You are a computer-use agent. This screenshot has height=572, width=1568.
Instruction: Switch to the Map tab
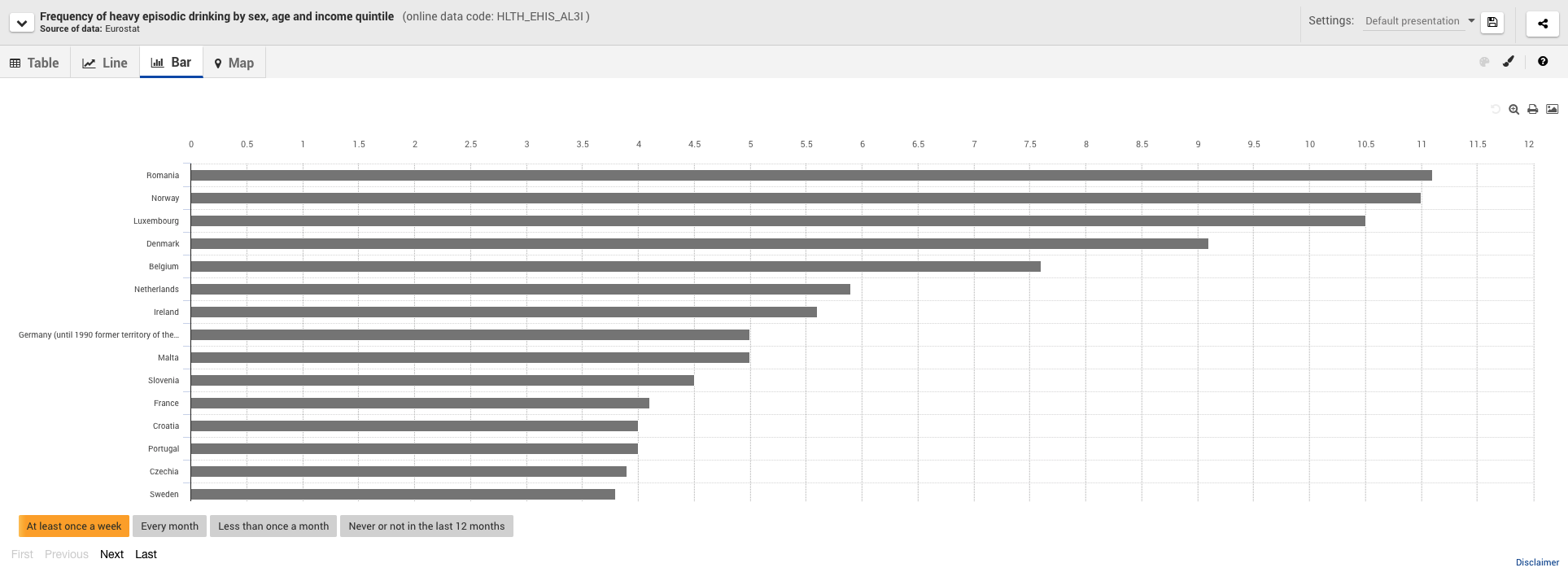pos(234,63)
